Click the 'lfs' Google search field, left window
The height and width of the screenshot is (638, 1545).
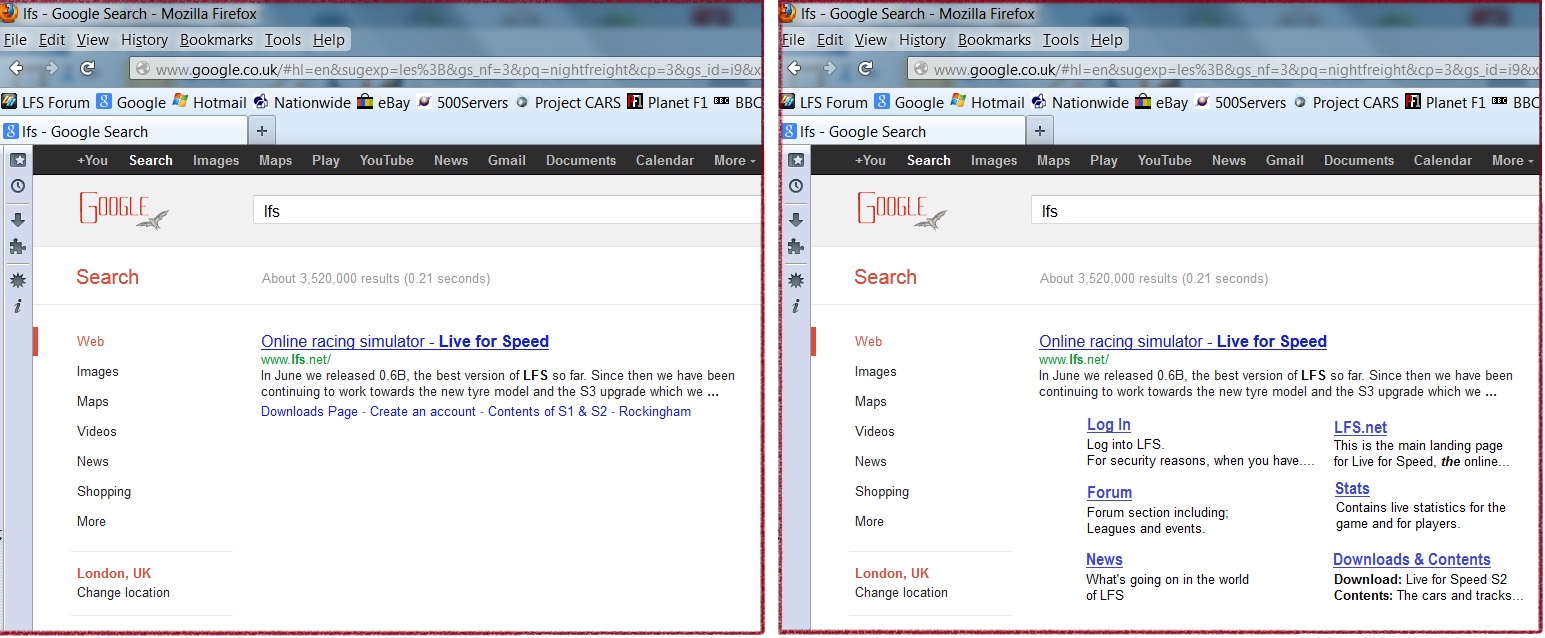point(507,211)
